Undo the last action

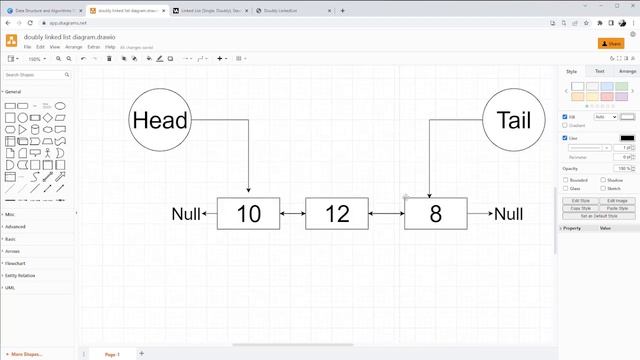pos(84,59)
